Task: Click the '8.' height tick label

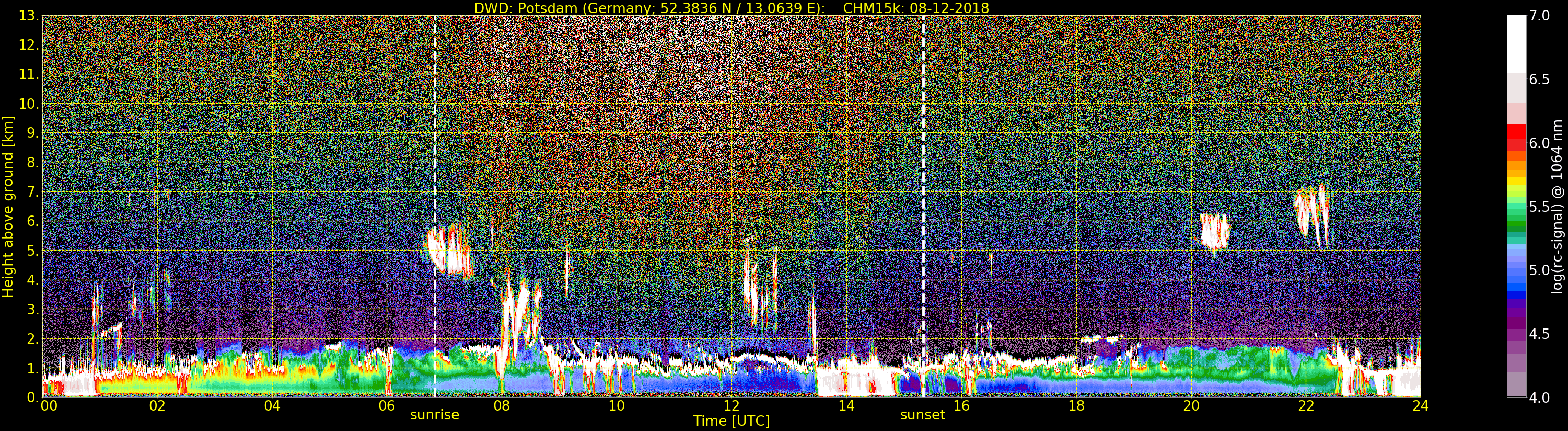Action: (33, 163)
